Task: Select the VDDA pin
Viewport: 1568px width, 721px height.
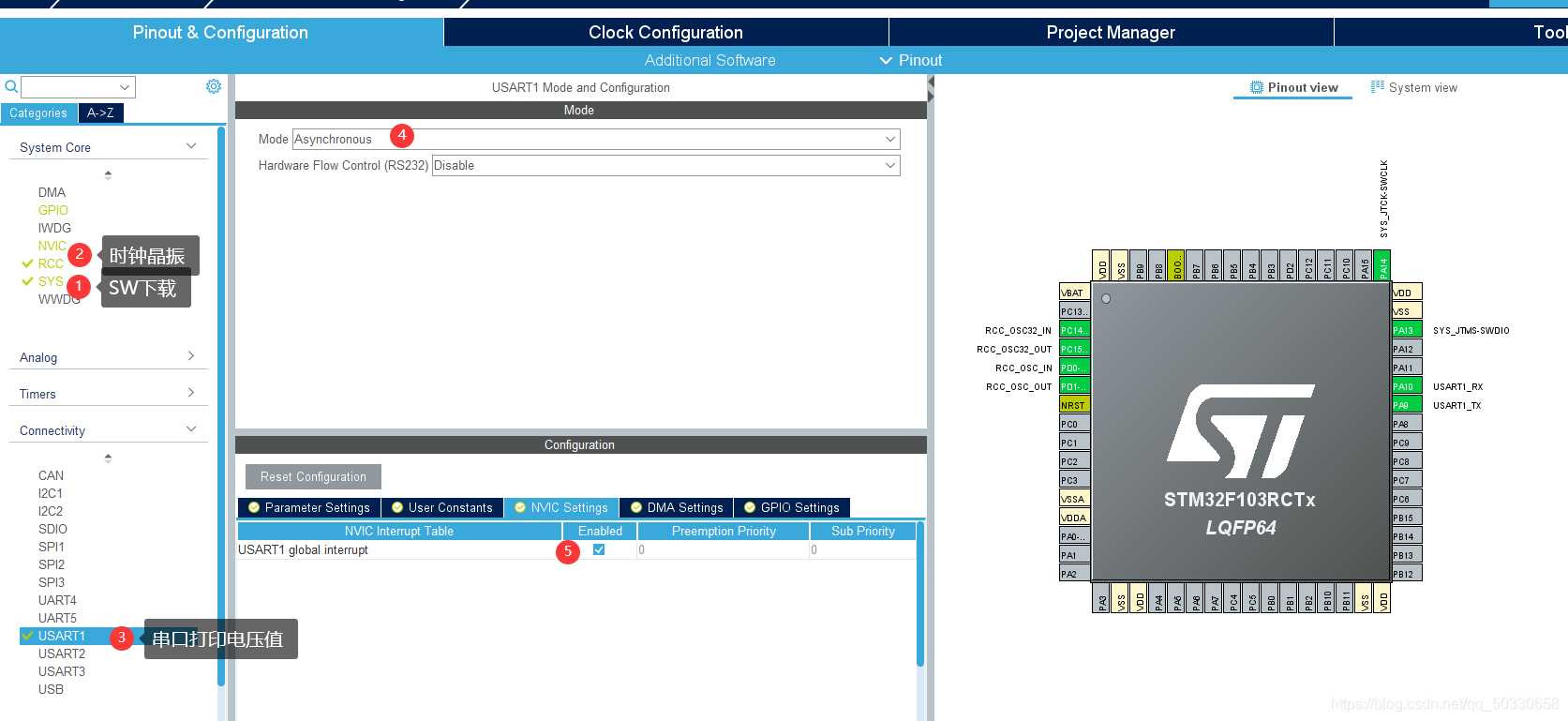Action: point(1075,518)
